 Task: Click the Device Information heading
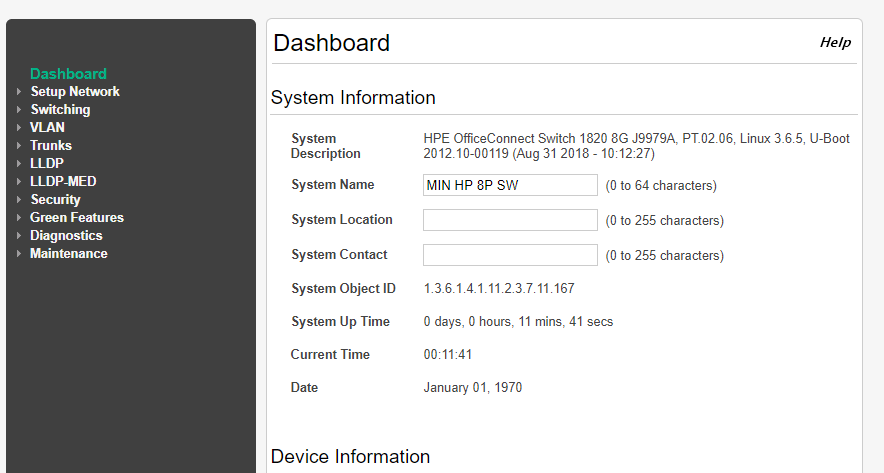[350, 457]
